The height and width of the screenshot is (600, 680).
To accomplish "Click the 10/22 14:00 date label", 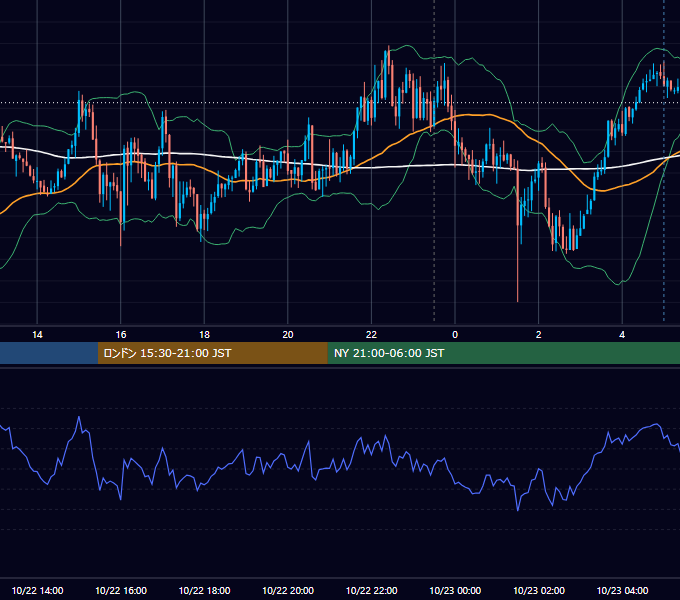I will 37,590.
